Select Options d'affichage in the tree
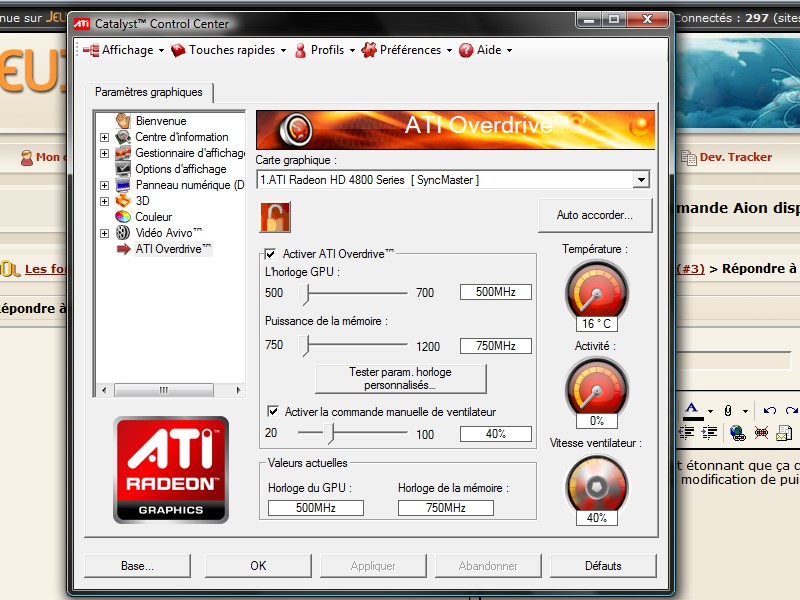 point(181,169)
